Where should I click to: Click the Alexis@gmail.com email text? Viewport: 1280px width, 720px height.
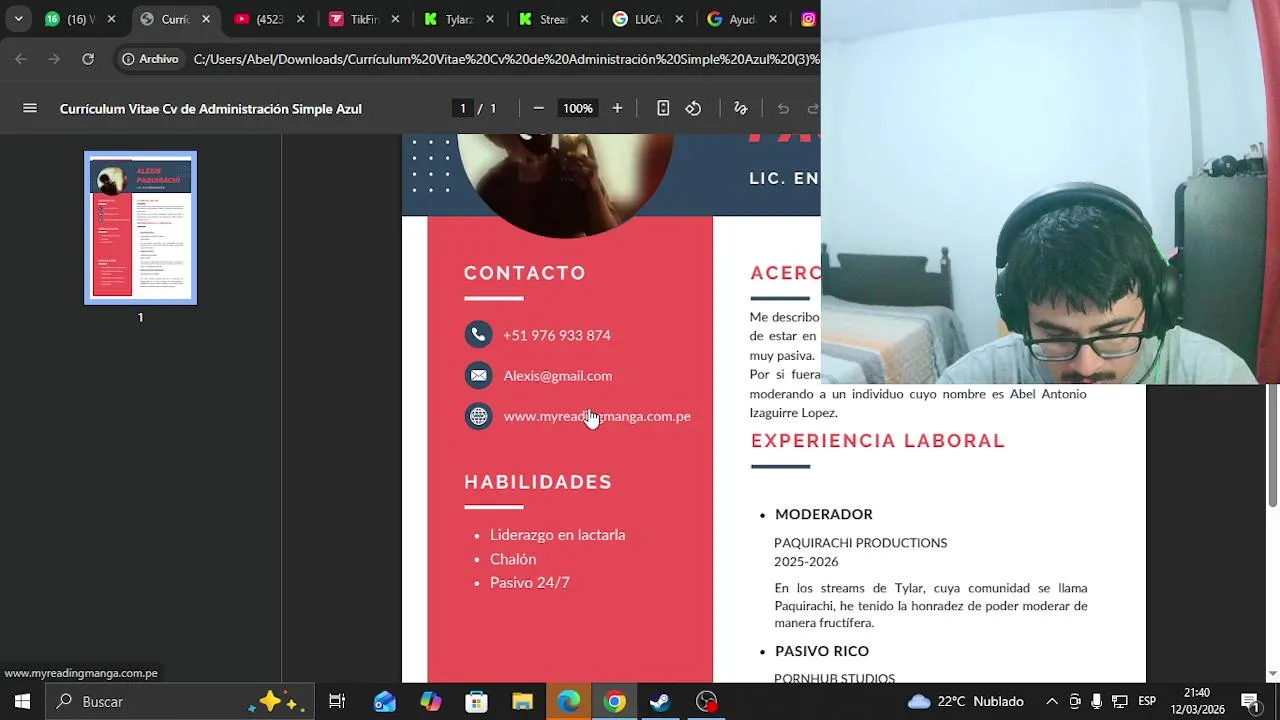[558, 376]
